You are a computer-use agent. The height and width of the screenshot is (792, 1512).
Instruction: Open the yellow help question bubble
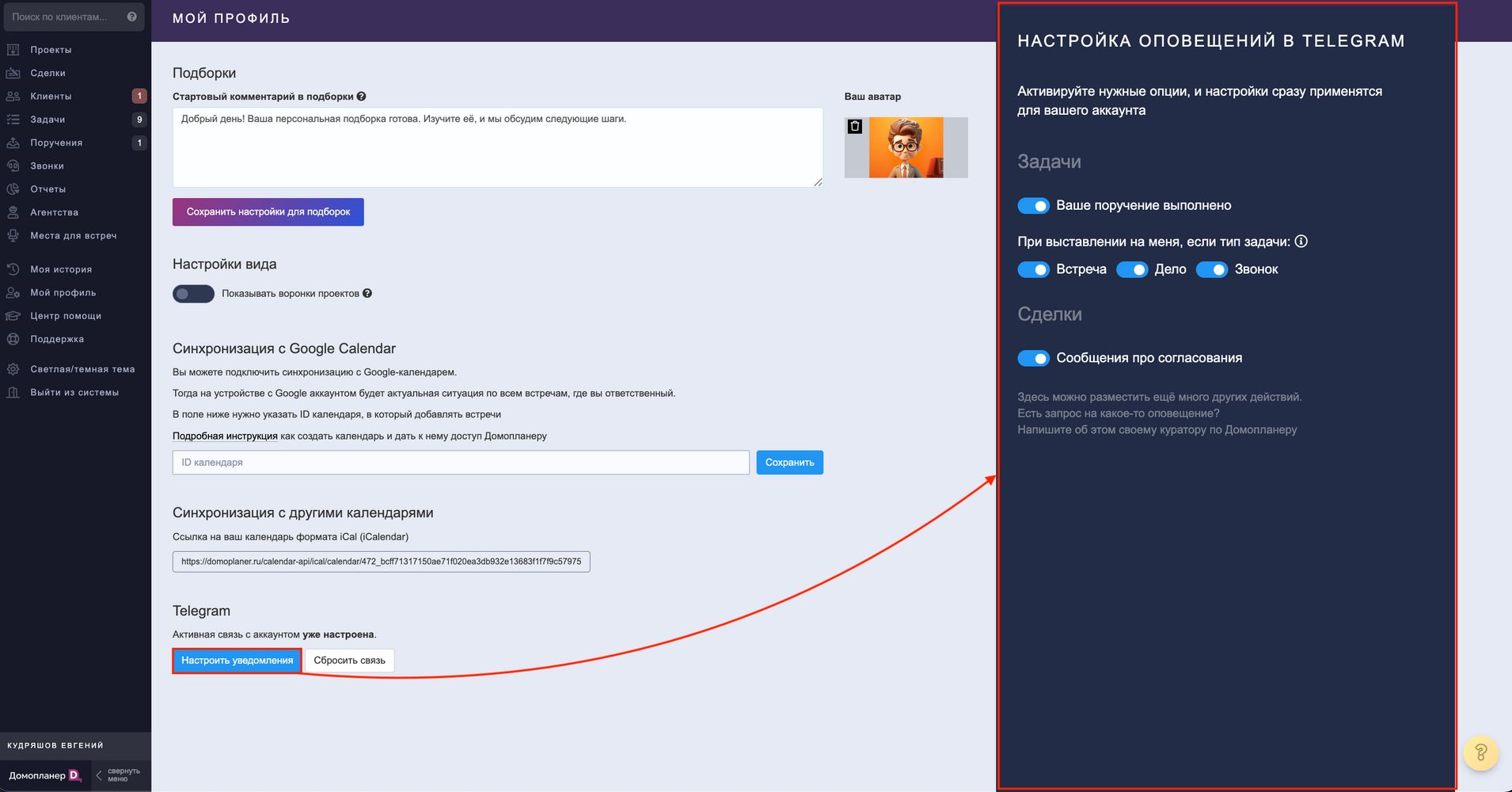point(1480,752)
